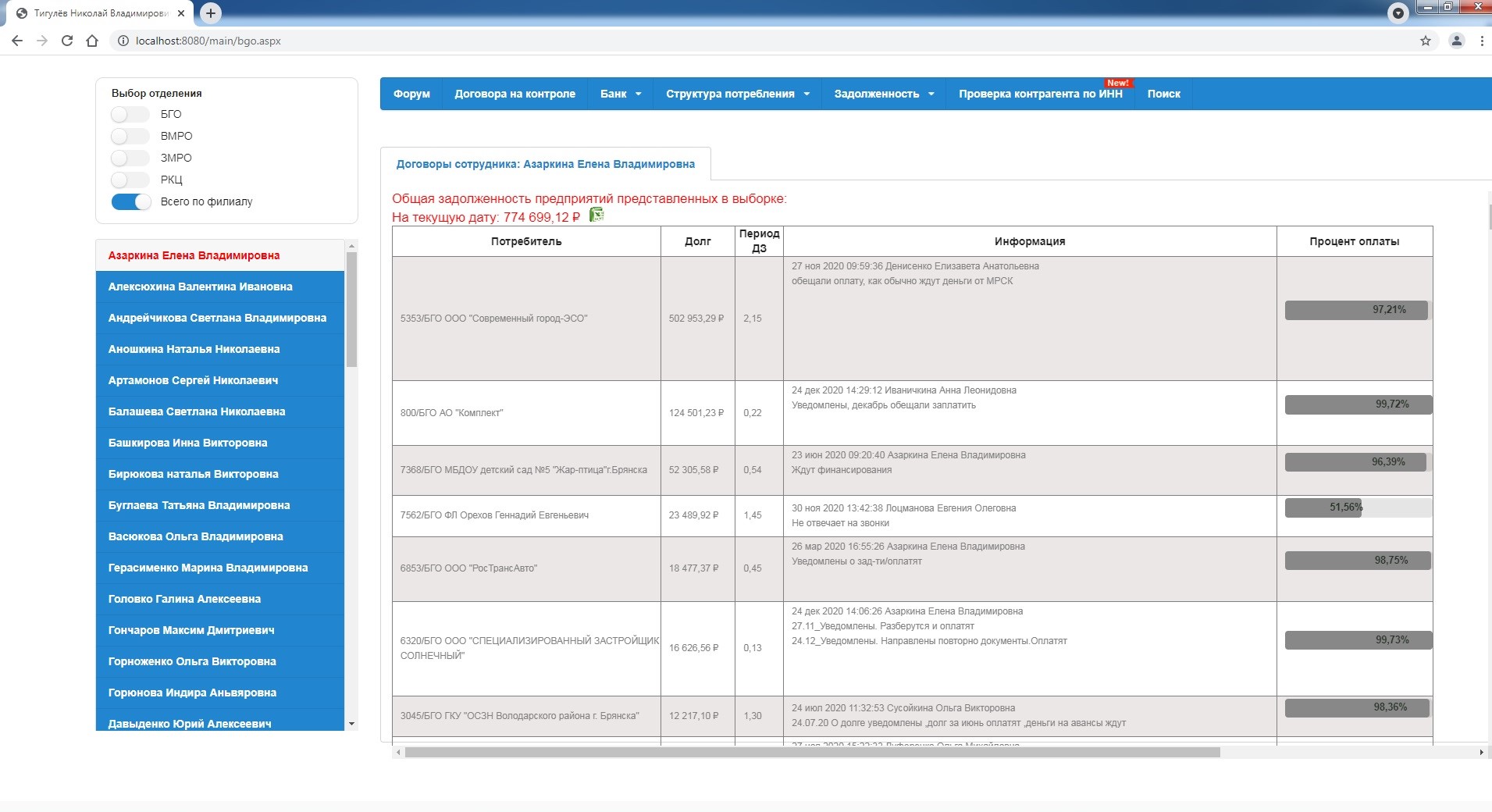Open the Форум menu item

click(411, 94)
